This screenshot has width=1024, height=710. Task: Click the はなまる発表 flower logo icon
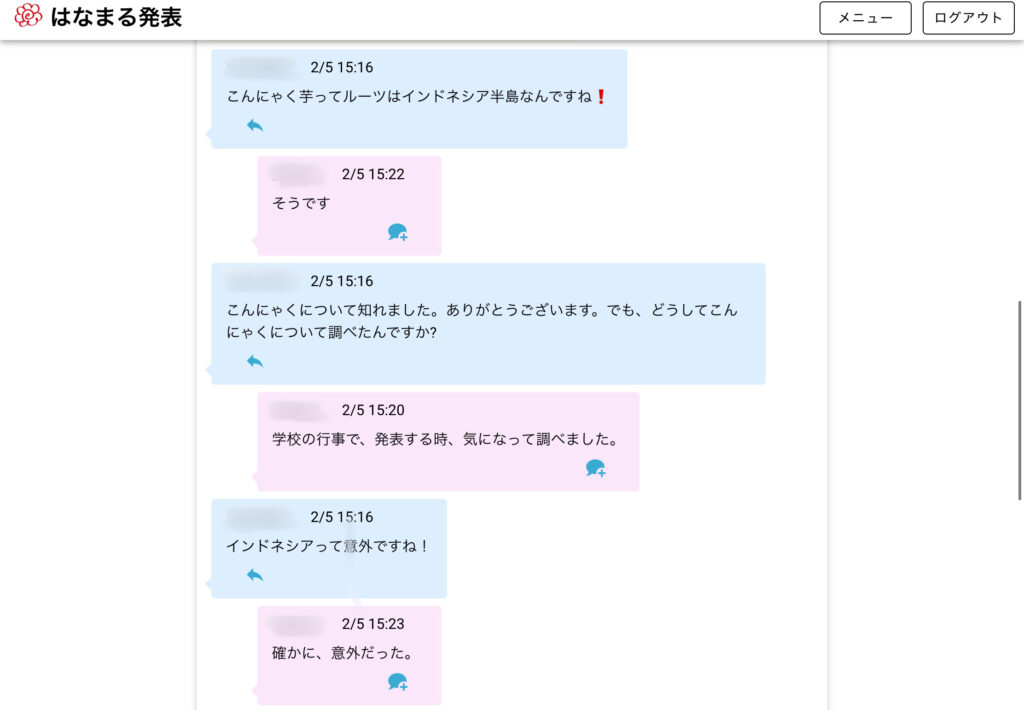tap(28, 16)
